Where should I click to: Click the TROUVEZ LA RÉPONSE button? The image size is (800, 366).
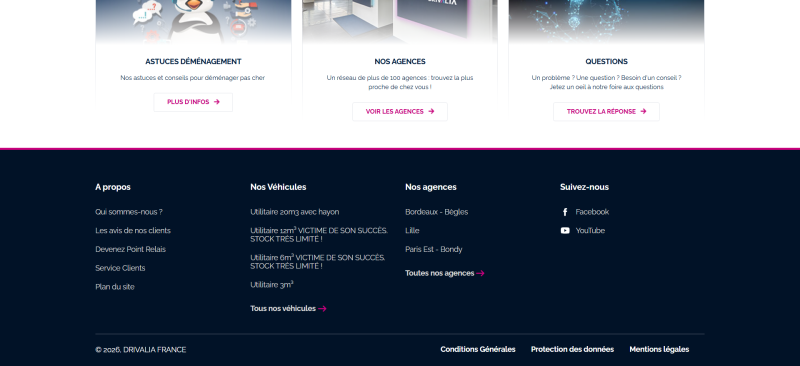coord(606,112)
